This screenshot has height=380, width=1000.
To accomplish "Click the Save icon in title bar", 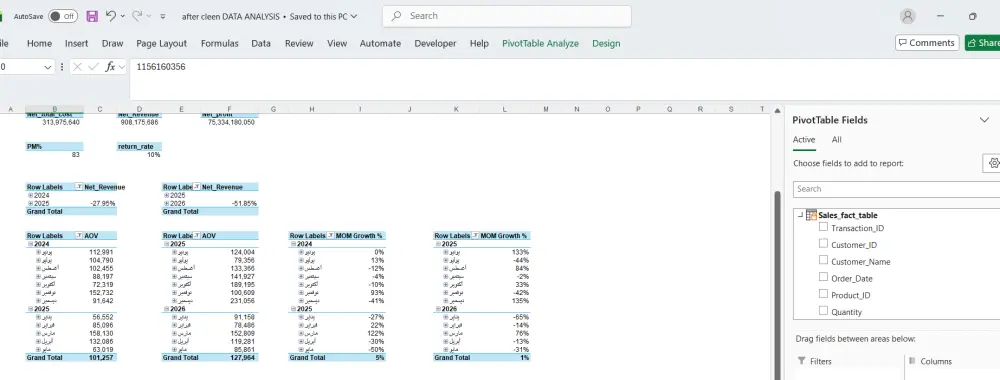I will pyautogui.click(x=92, y=16).
